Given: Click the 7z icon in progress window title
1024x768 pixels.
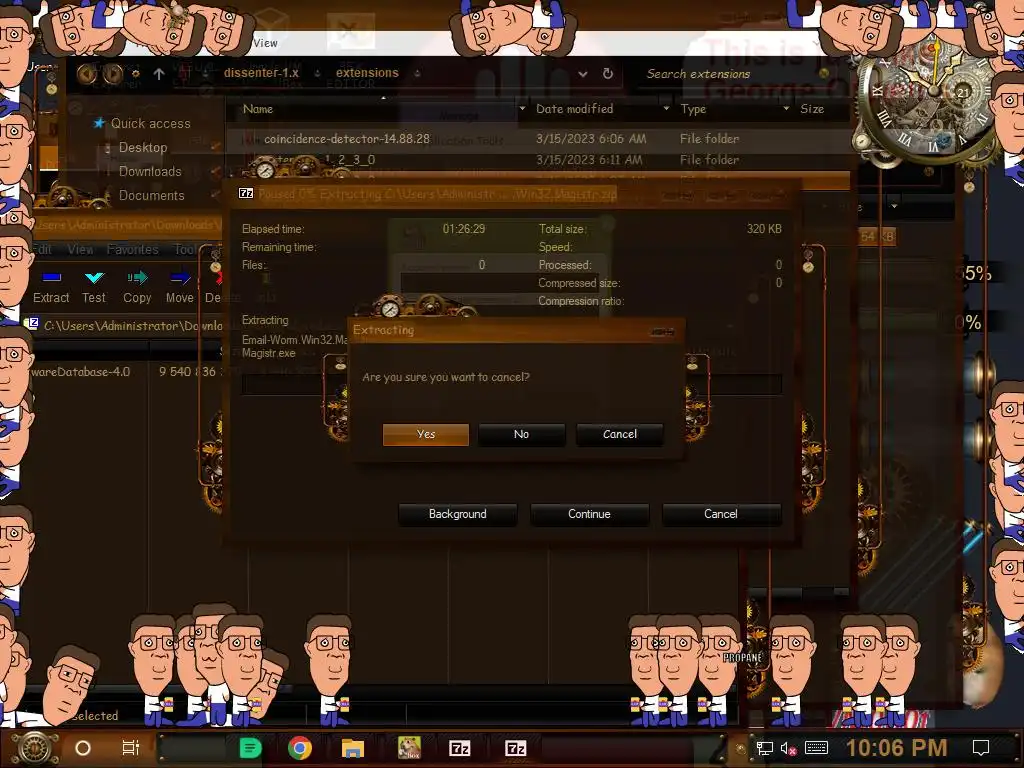Looking at the screenshot, I should point(246,193).
